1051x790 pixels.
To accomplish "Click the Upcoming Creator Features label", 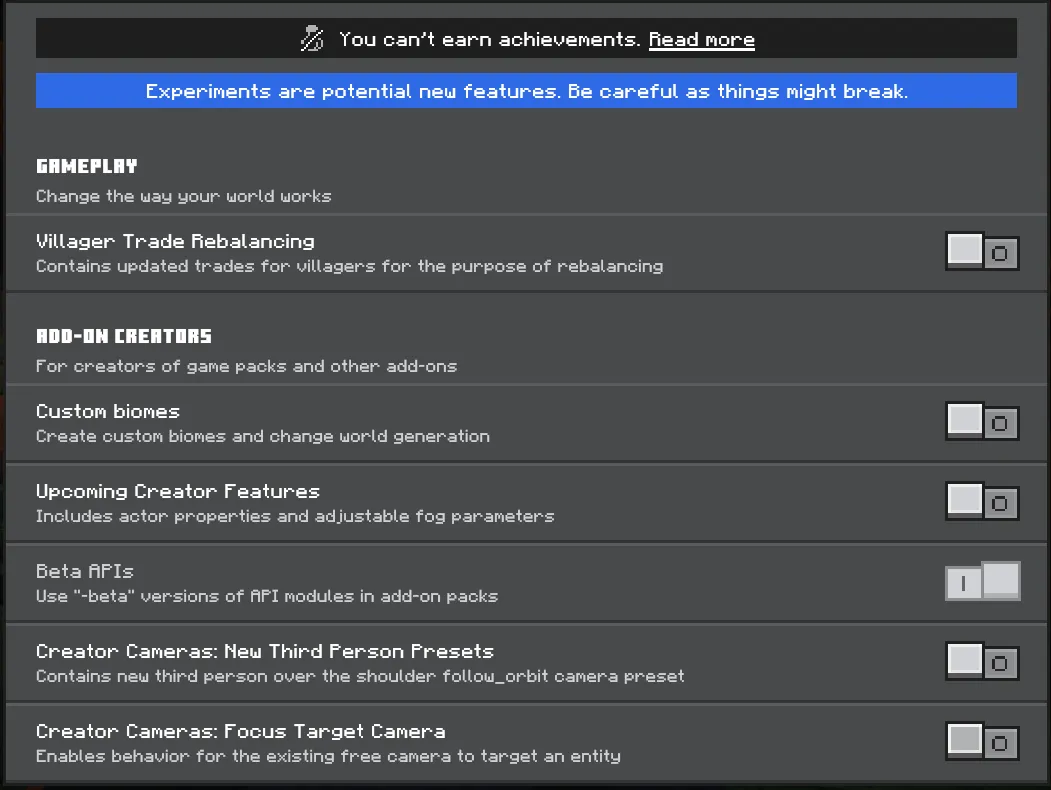I will tap(178, 492).
